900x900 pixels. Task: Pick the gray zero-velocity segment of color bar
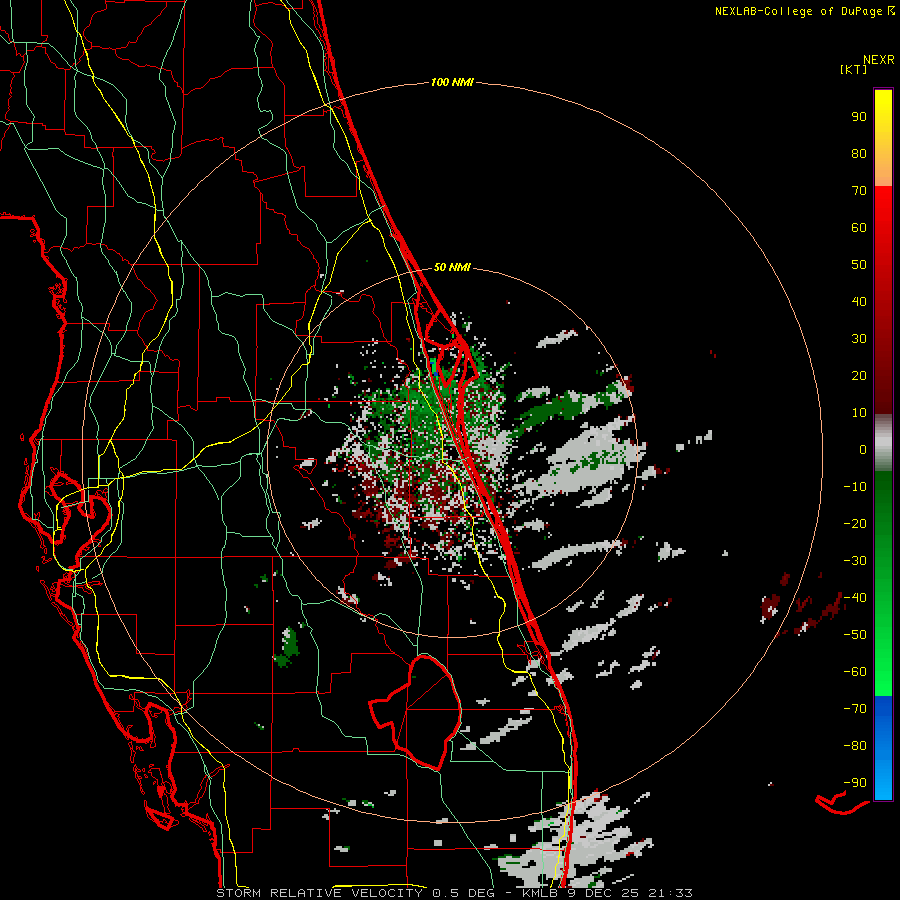pos(883,443)
